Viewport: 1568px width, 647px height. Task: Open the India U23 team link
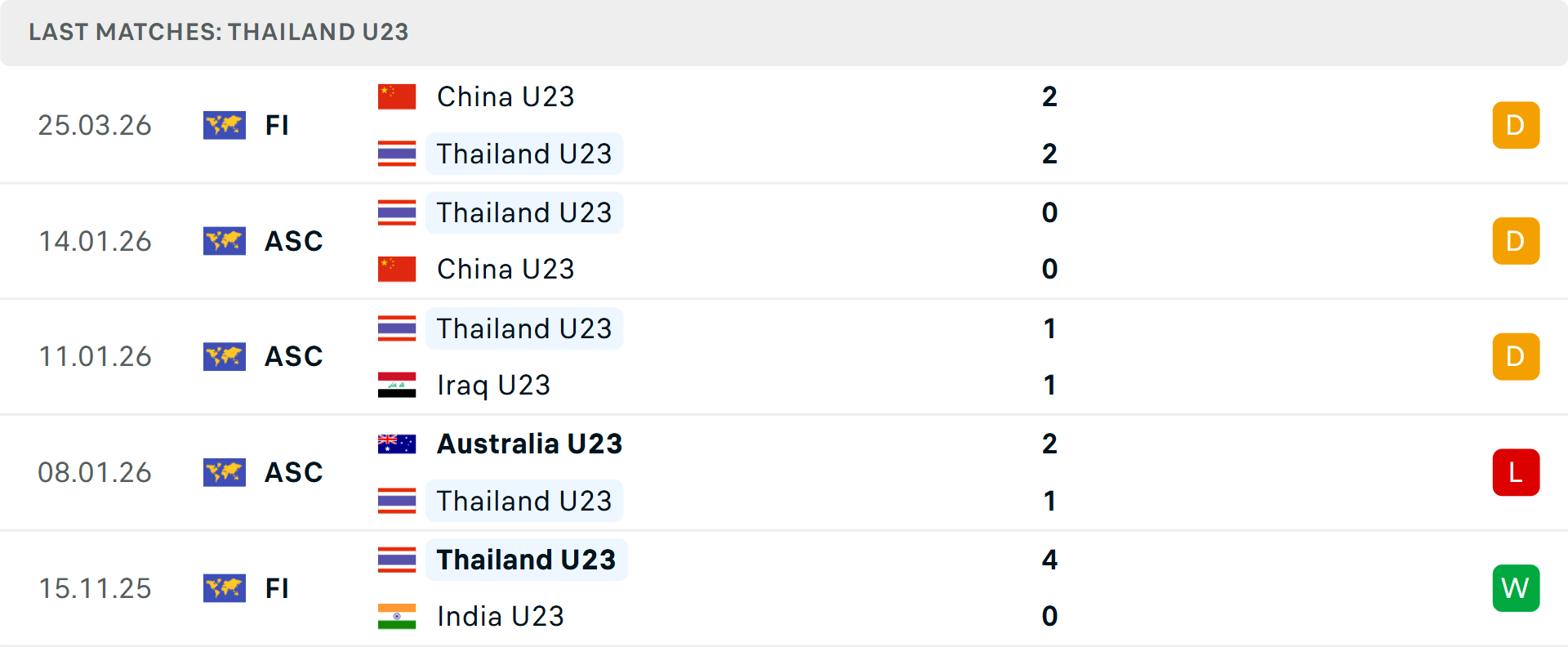(500, 616)
